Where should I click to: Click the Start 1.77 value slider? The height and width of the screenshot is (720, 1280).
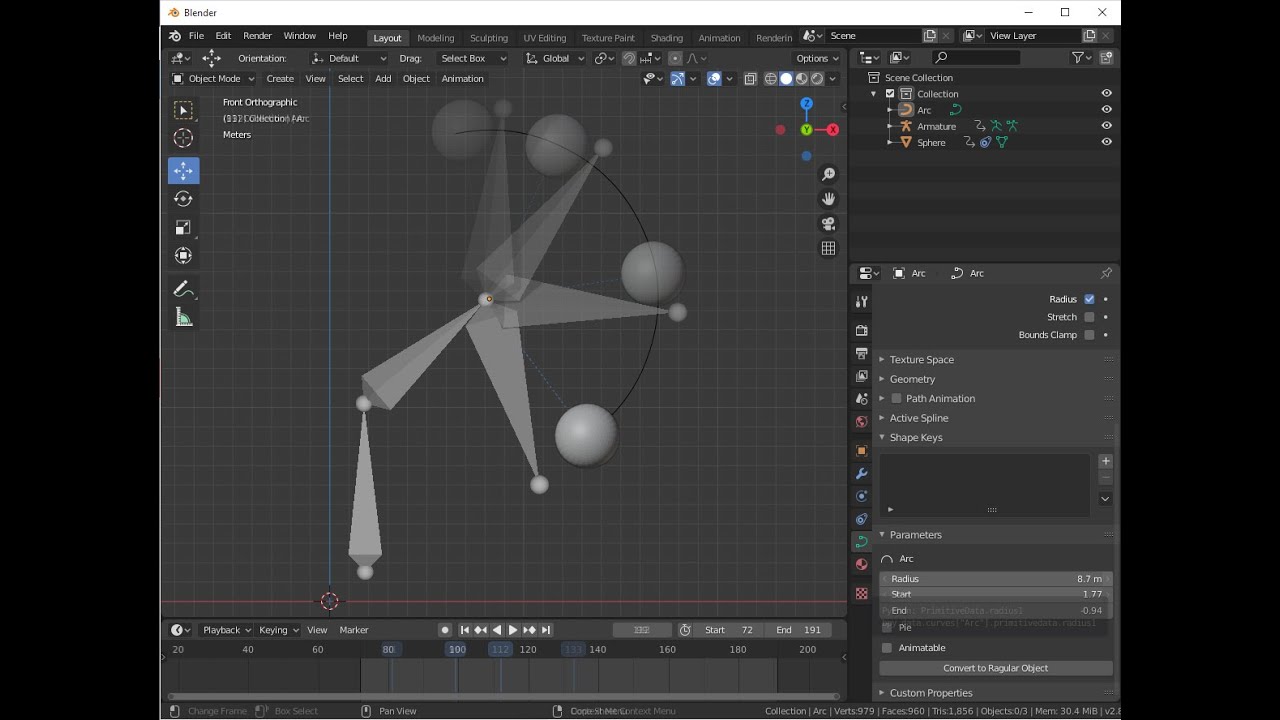click(x=996, y=595)
